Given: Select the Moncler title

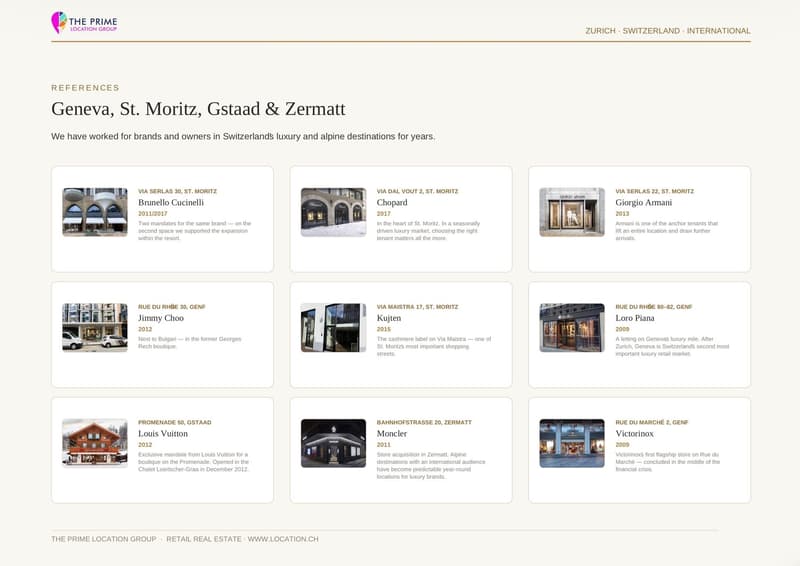Looking at the screenshot, I should 392,433.
